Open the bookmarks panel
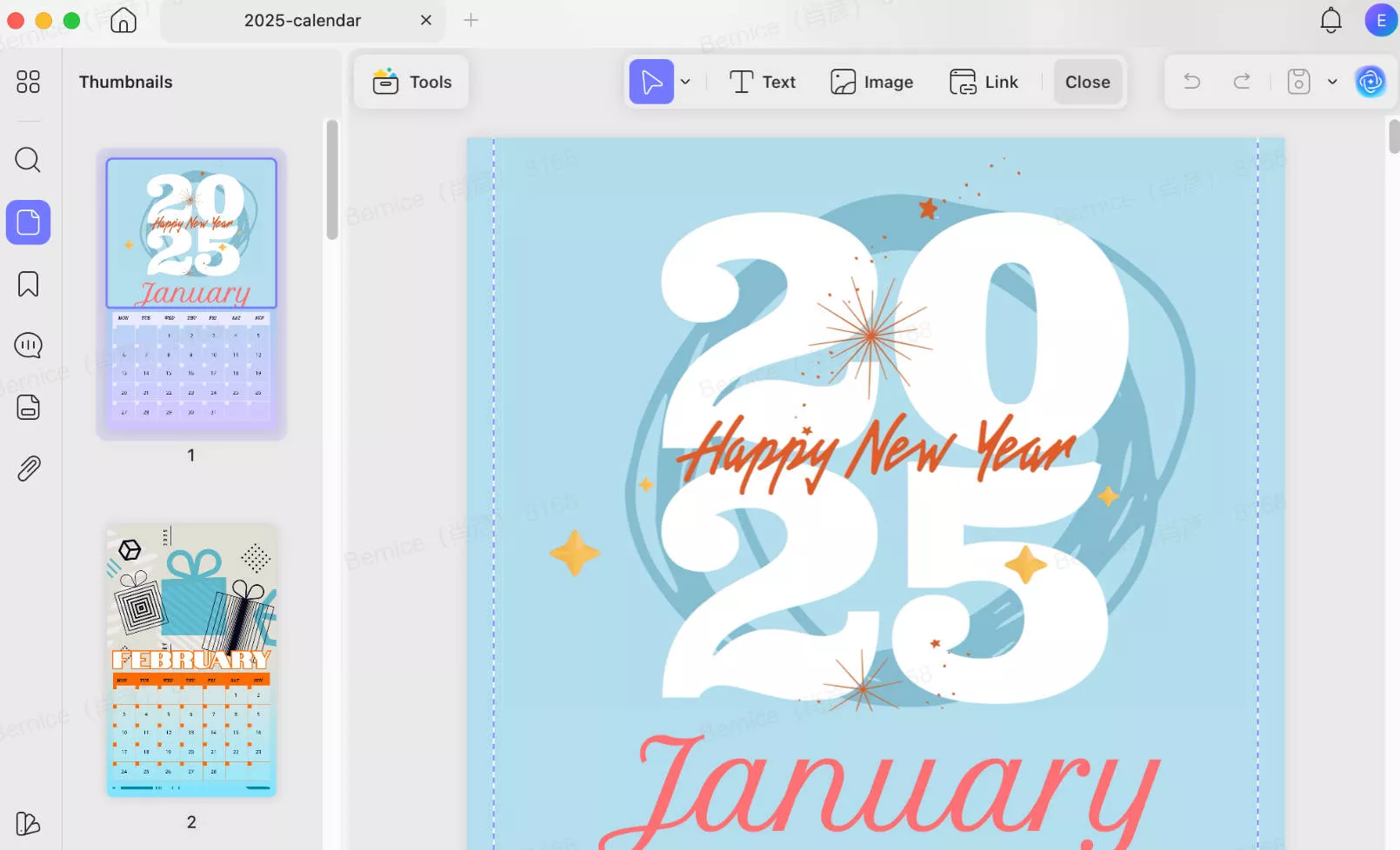This screenshot has width=1400, height=850. (28, 283)
